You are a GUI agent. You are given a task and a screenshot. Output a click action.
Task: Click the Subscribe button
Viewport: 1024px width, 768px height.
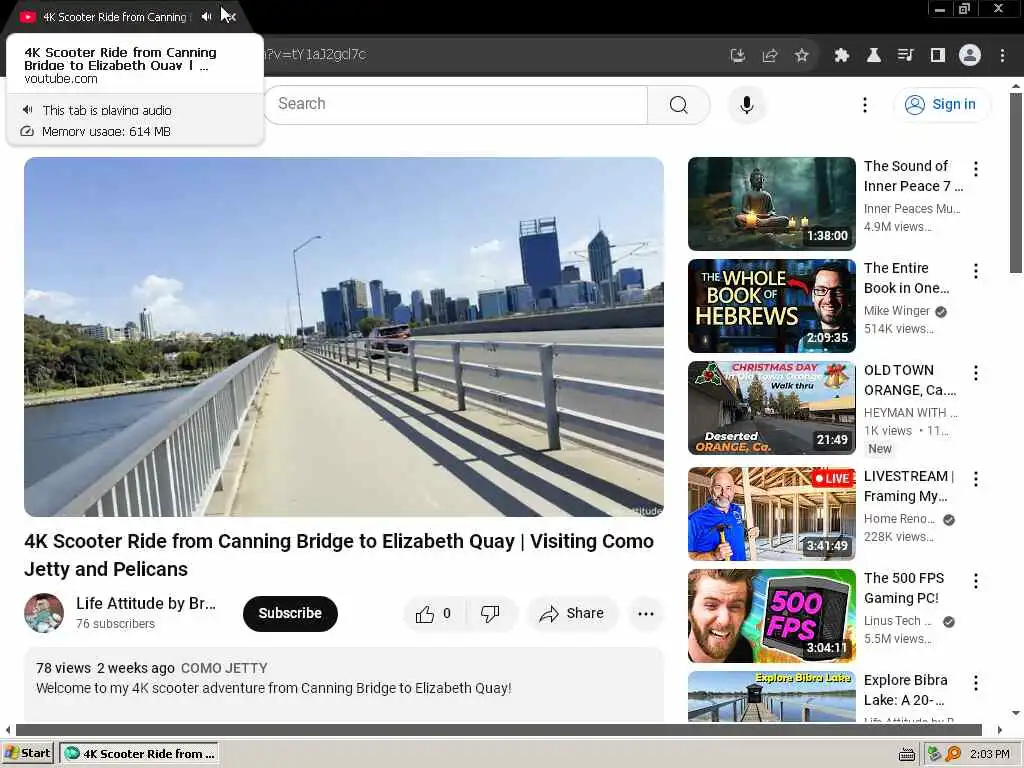[290, 613]
